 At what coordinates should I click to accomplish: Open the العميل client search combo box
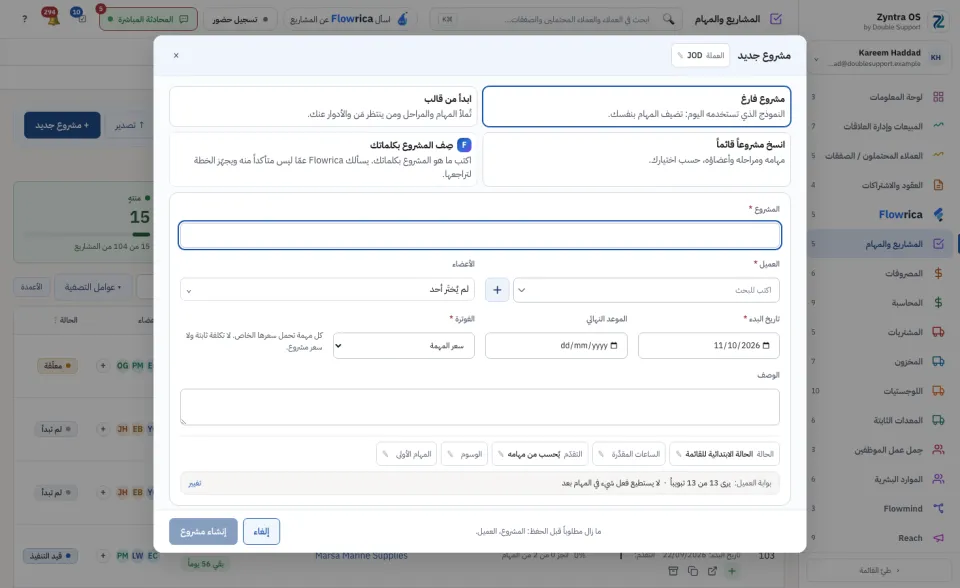pos(646,290)
